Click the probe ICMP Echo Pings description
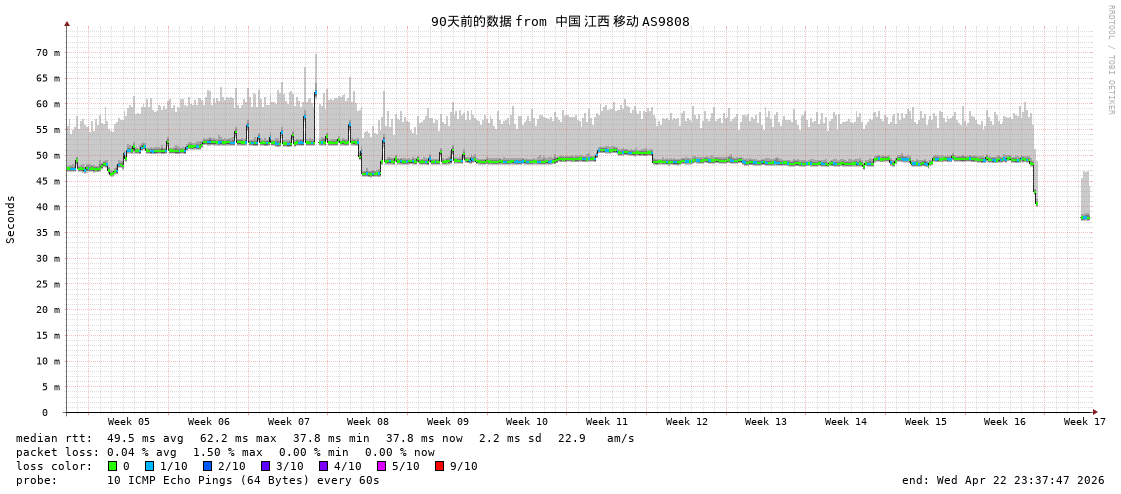This screenshot has width=1121, height=494. click(x=243, y=480)
